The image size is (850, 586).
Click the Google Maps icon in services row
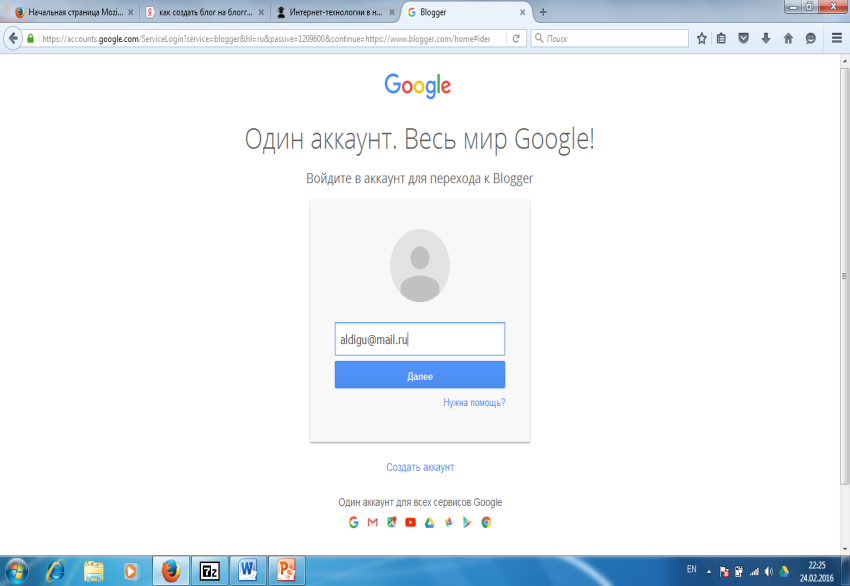click(x=391, y=522)
